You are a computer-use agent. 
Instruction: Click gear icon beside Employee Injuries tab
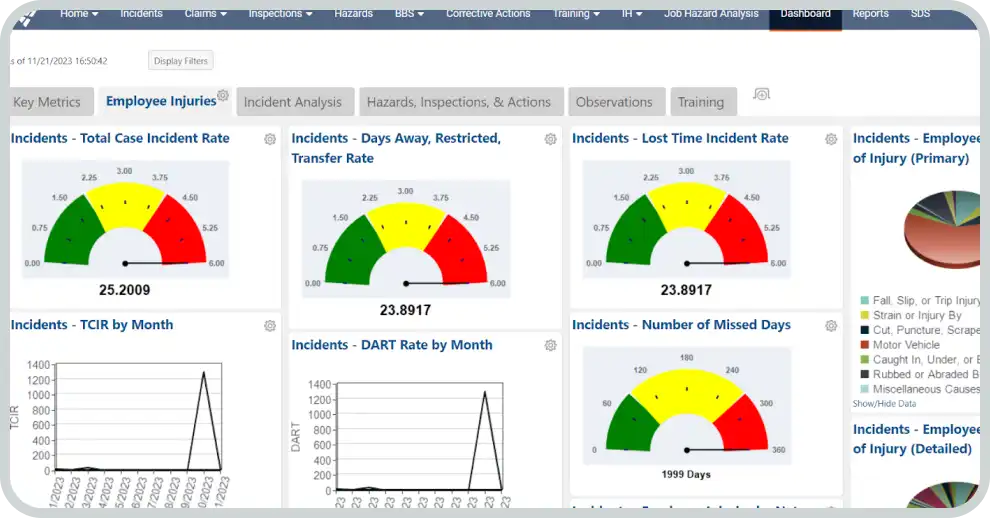(x=223, y=96)
